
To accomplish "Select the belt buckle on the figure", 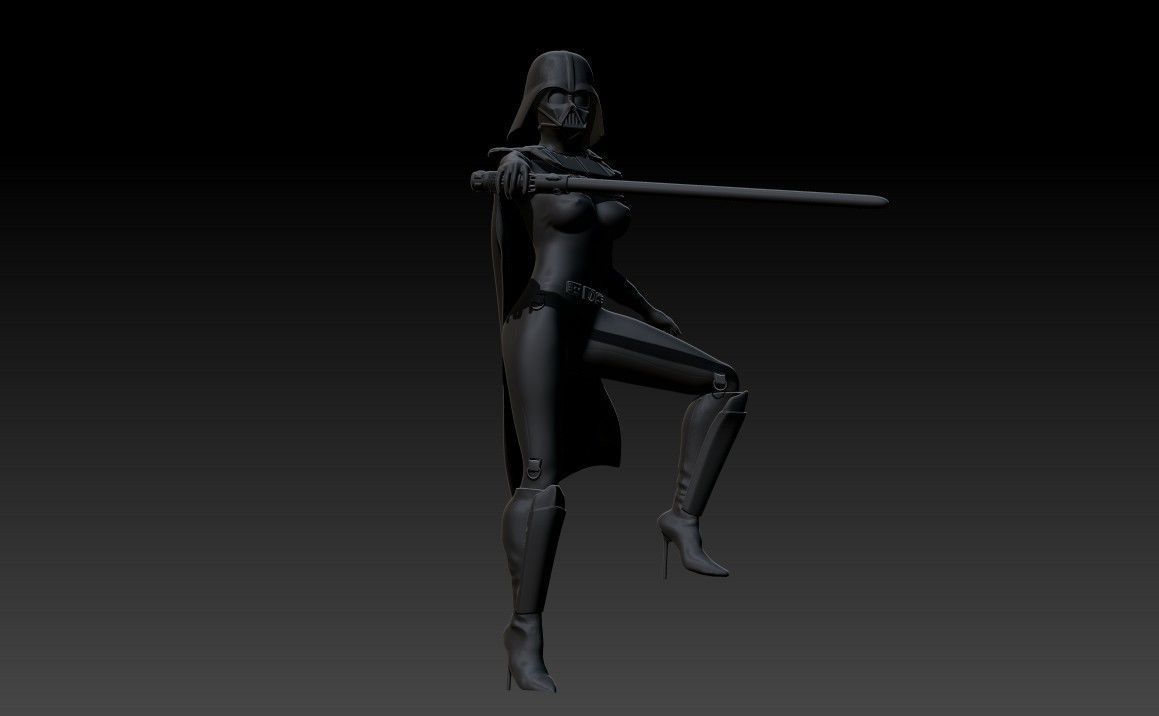I will (x=585, y=292).
